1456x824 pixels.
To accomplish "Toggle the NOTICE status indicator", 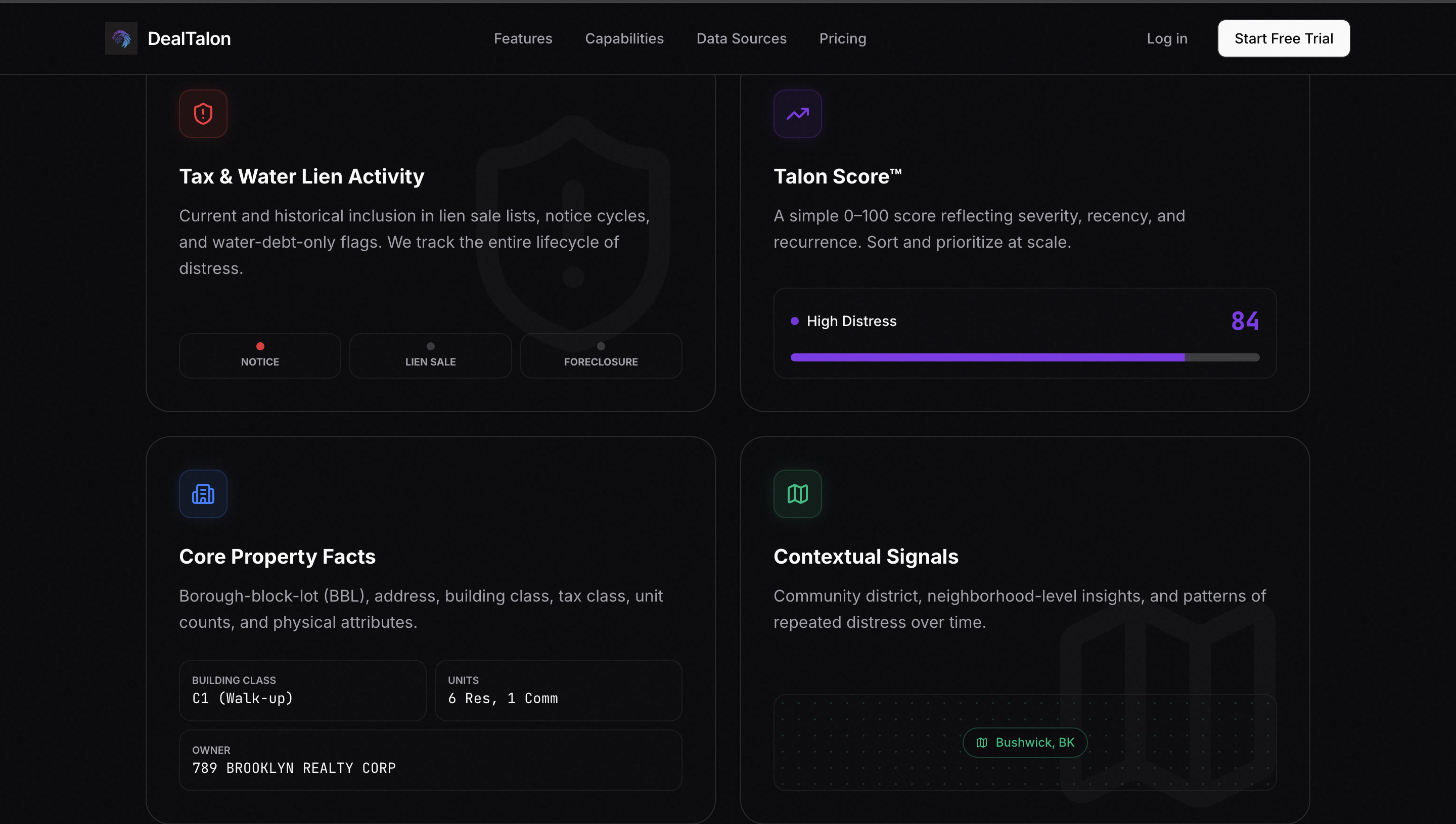I will pyautogui.click(x=260, y=355).
